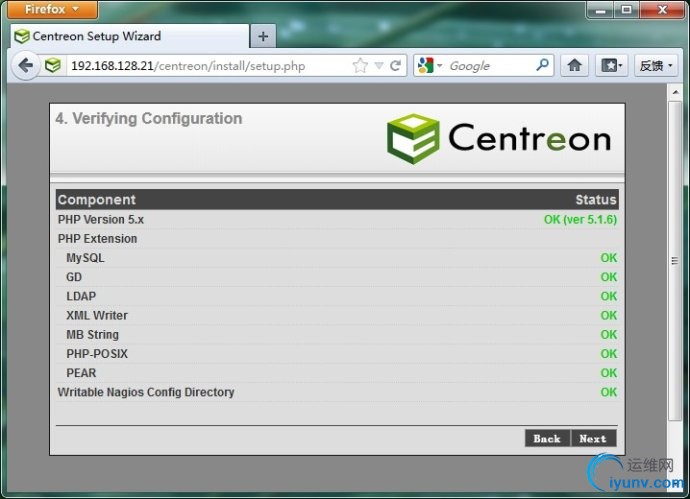Image resolution: width=690 pixels, height=499 pixels.
Task: Go to the home page
Action: [574, 66]
